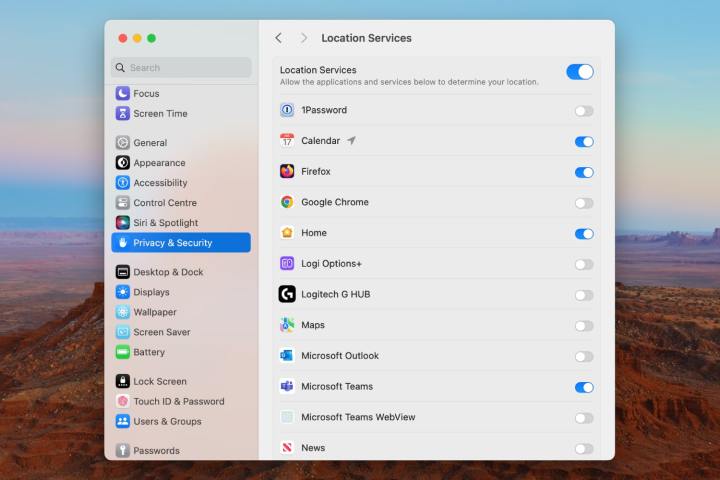Enable location for Microsoft Teams WebView
This screenshot has width=720, height=480.
coord(584,418)
